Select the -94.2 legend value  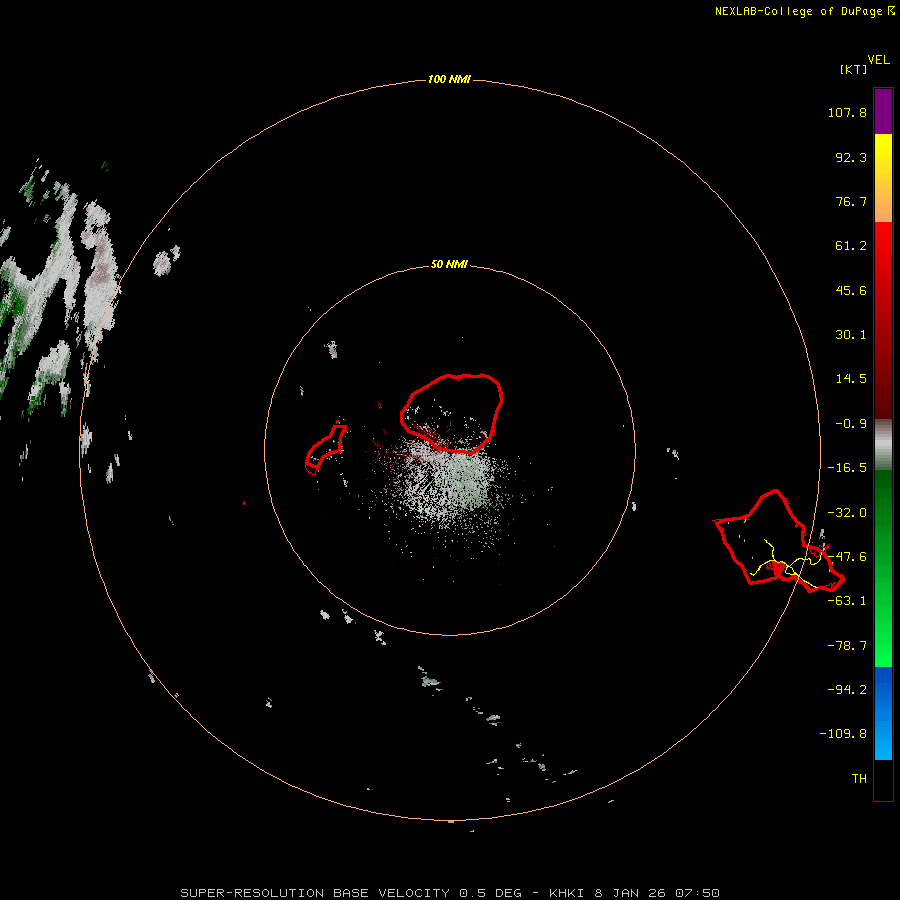tap(847, 689)
